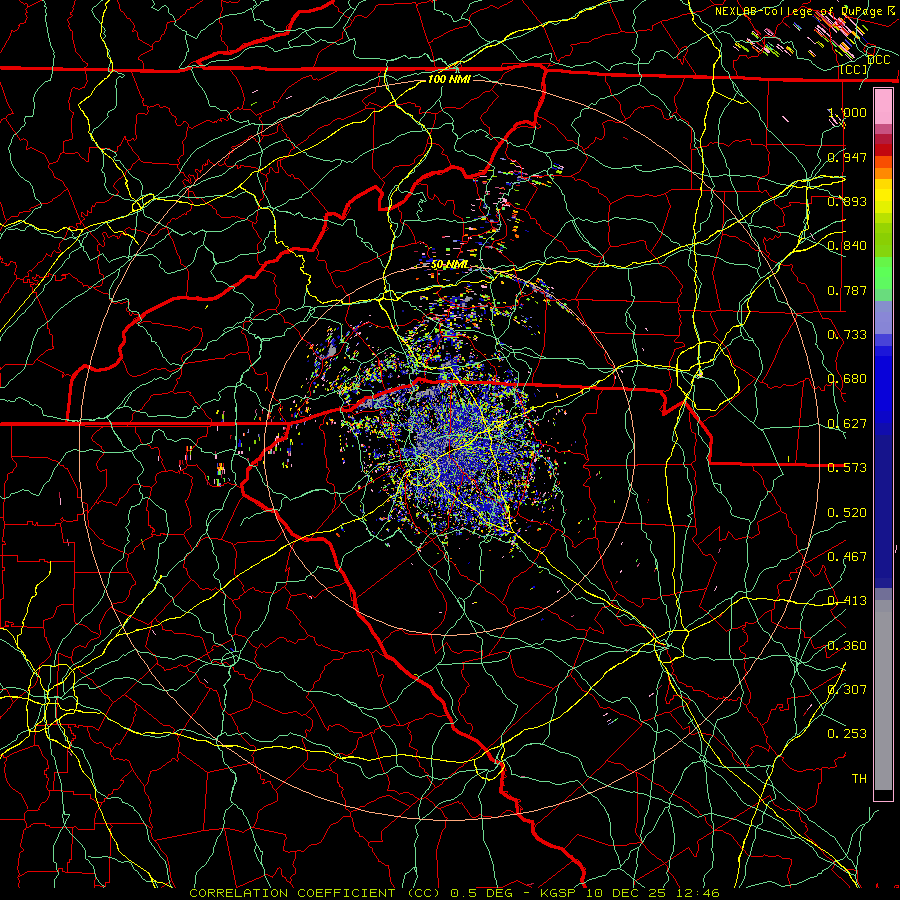Select the 0.733 color scale value
The width and height of the screenshot is (900, 900).
[x=847, y=335]
